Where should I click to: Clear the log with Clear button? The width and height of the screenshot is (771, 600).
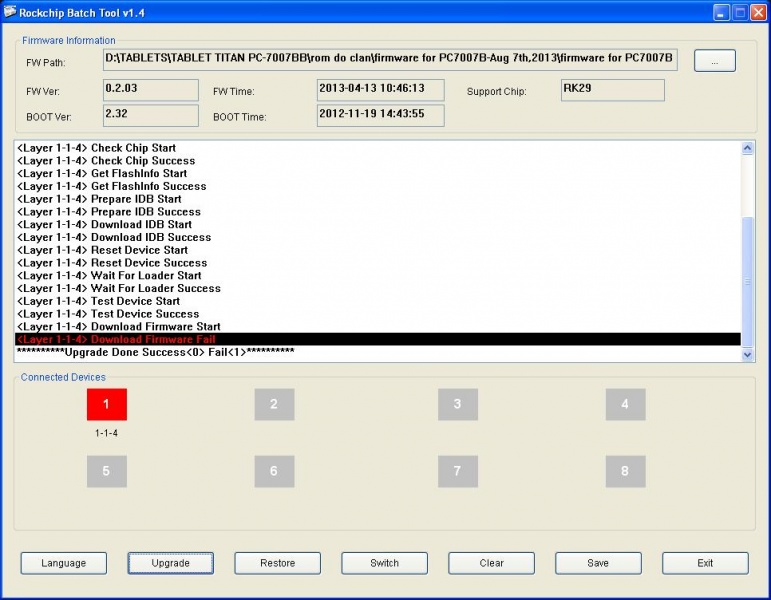(x=491, y=563)
